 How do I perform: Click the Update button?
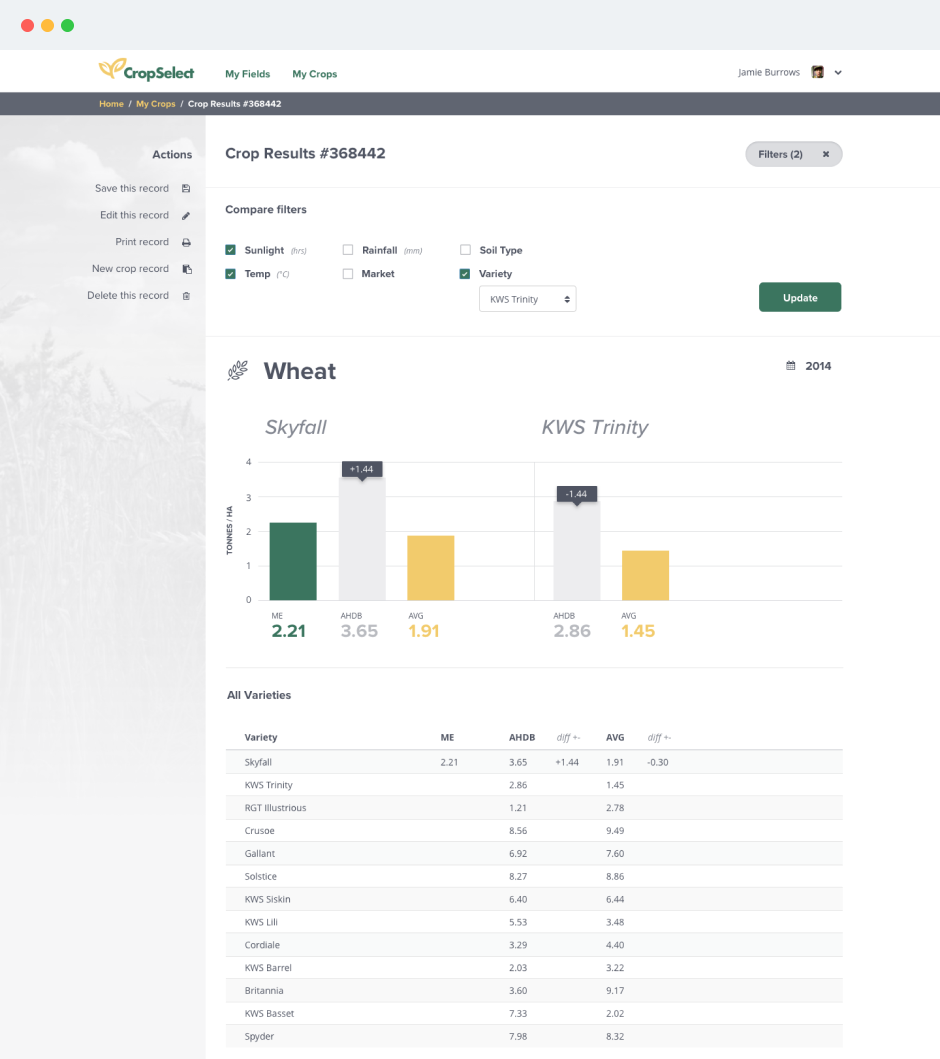pos(800,297)
